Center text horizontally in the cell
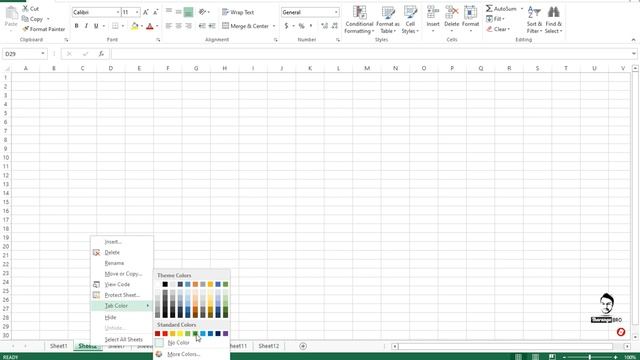The image size is (640, 360). [x=178, y=26]
